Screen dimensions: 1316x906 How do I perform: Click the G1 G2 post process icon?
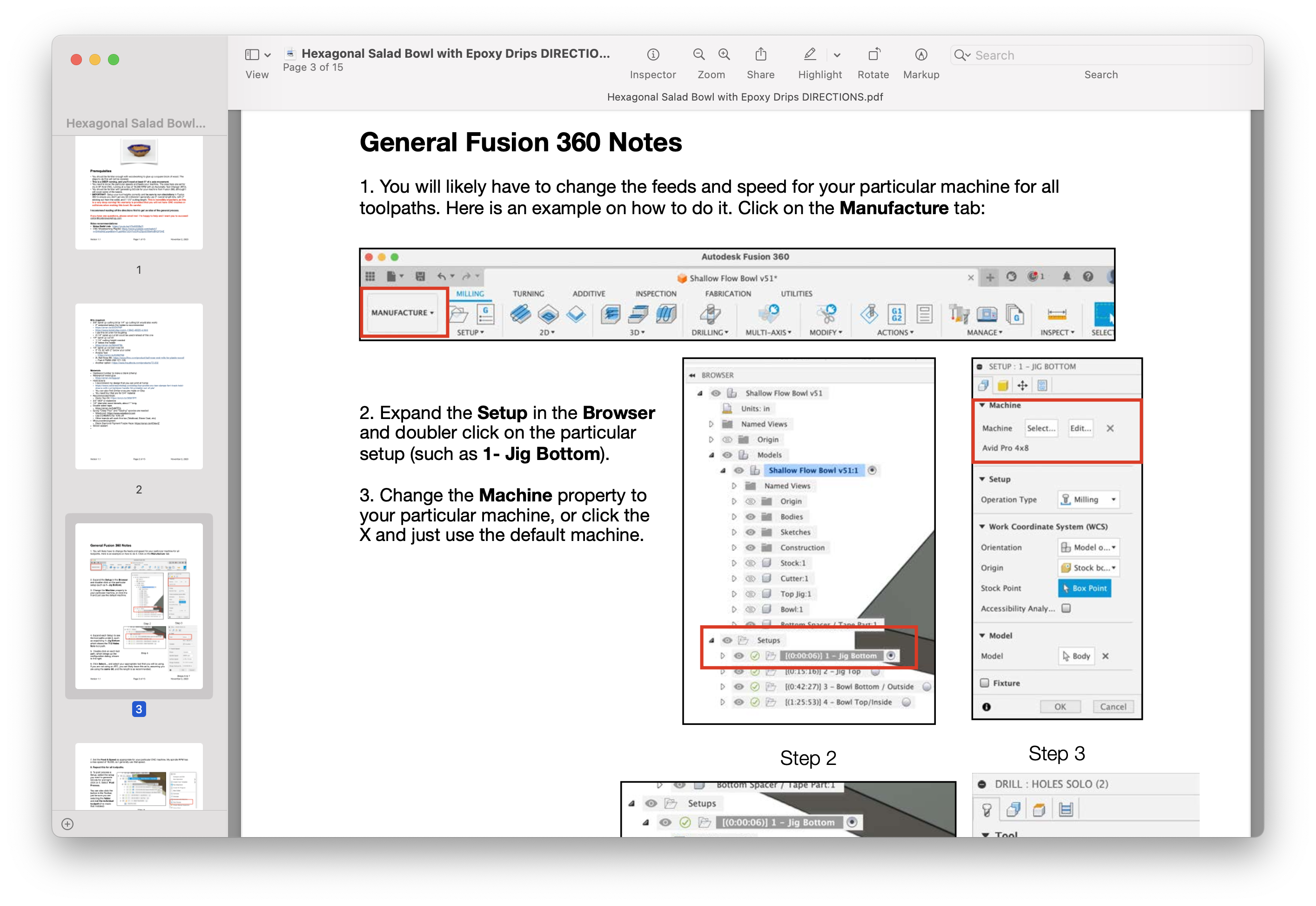(897, 313)
